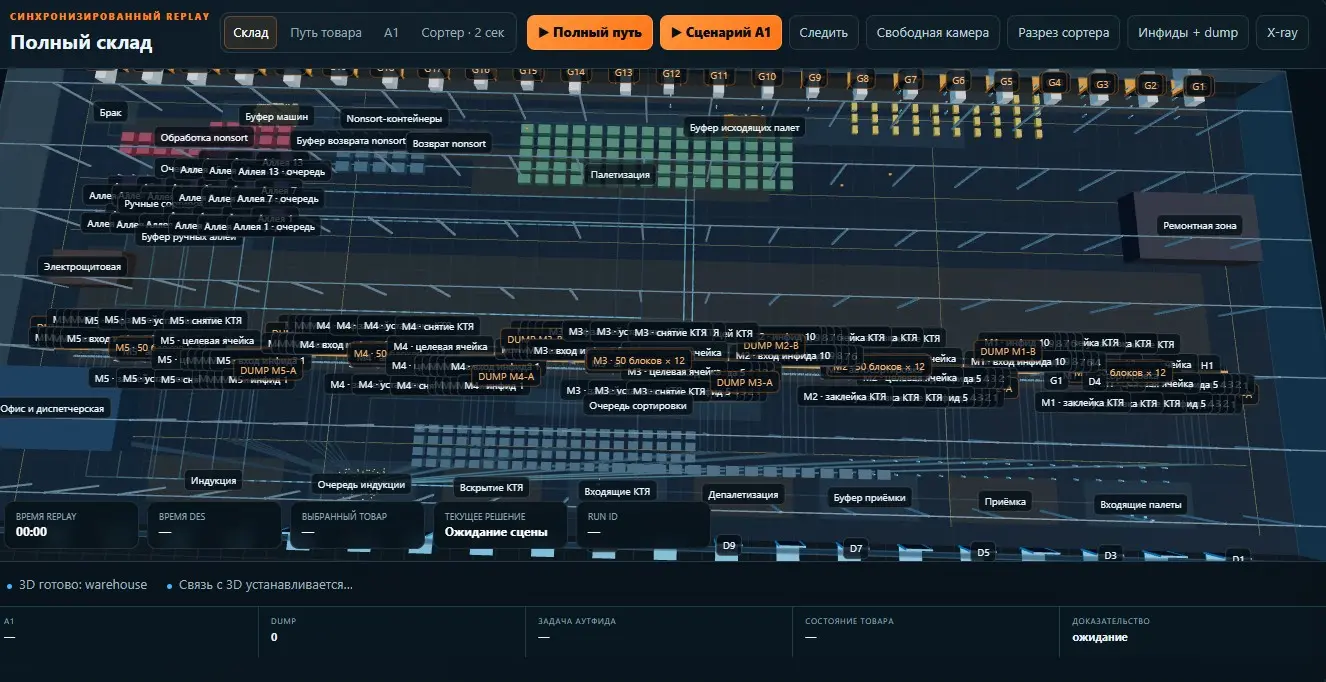Select the Брак zone label

pyautogui.click(x=110, y=113)
